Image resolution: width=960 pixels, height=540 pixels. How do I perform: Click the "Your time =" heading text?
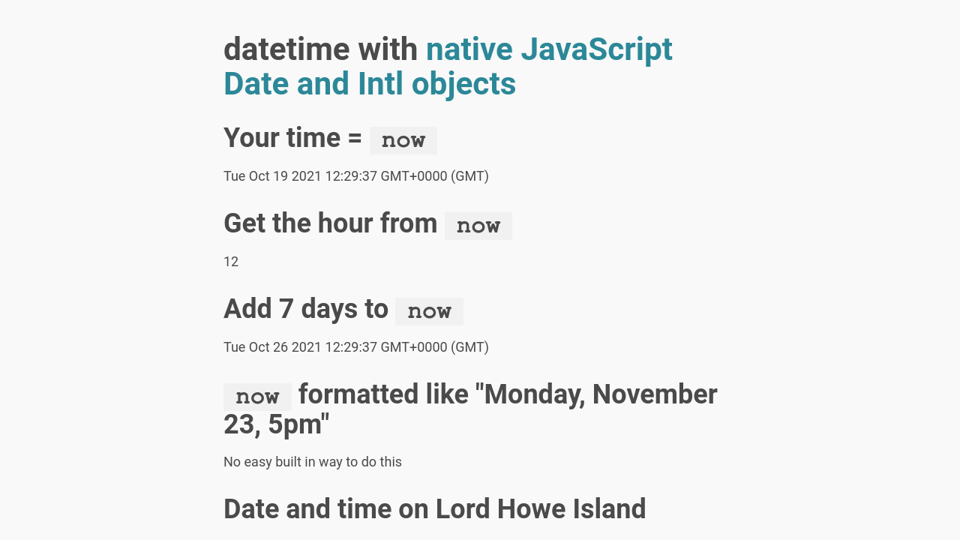point(292,138)
